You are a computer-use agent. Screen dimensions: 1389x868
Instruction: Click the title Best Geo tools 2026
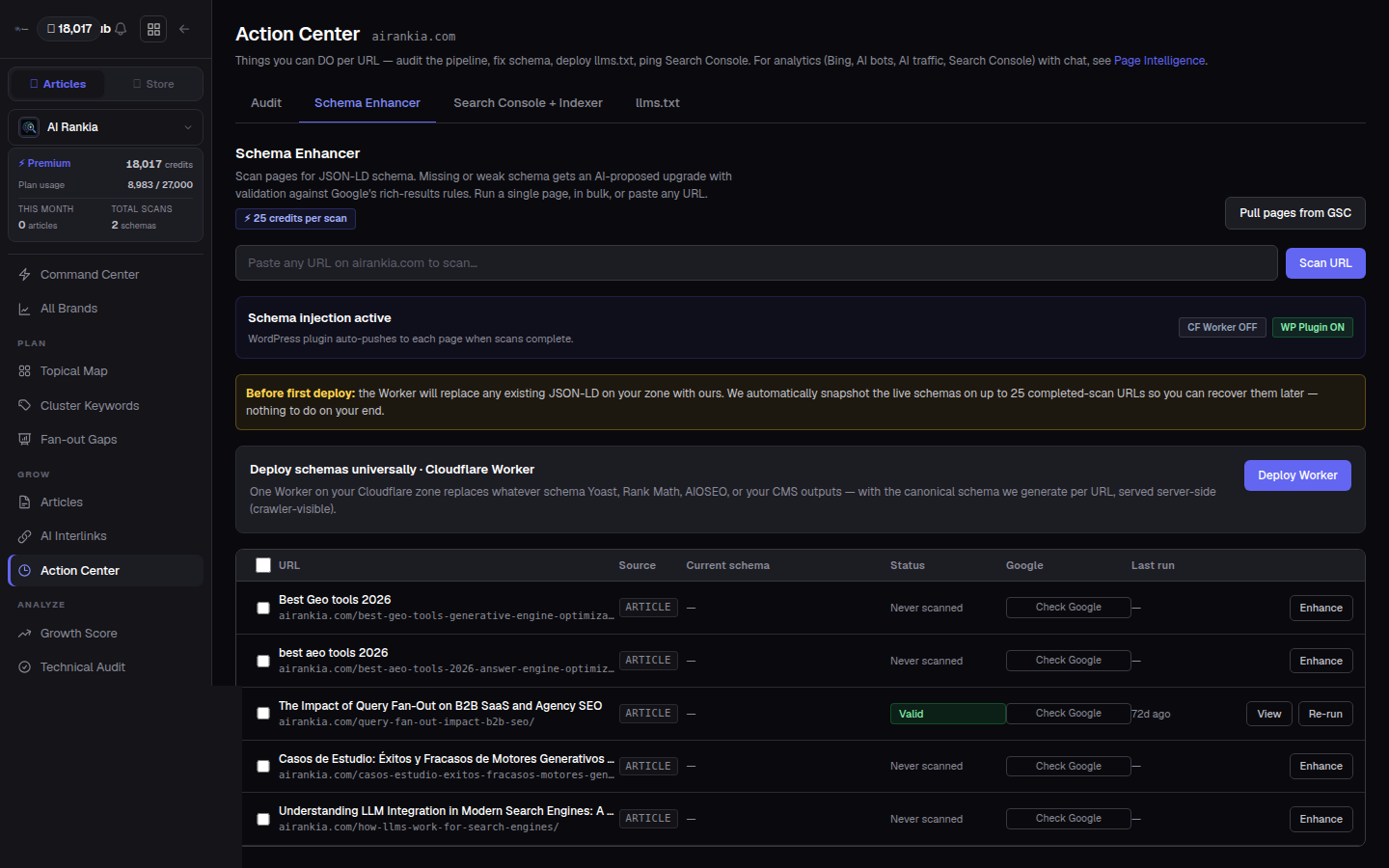[x=335, y=600]
